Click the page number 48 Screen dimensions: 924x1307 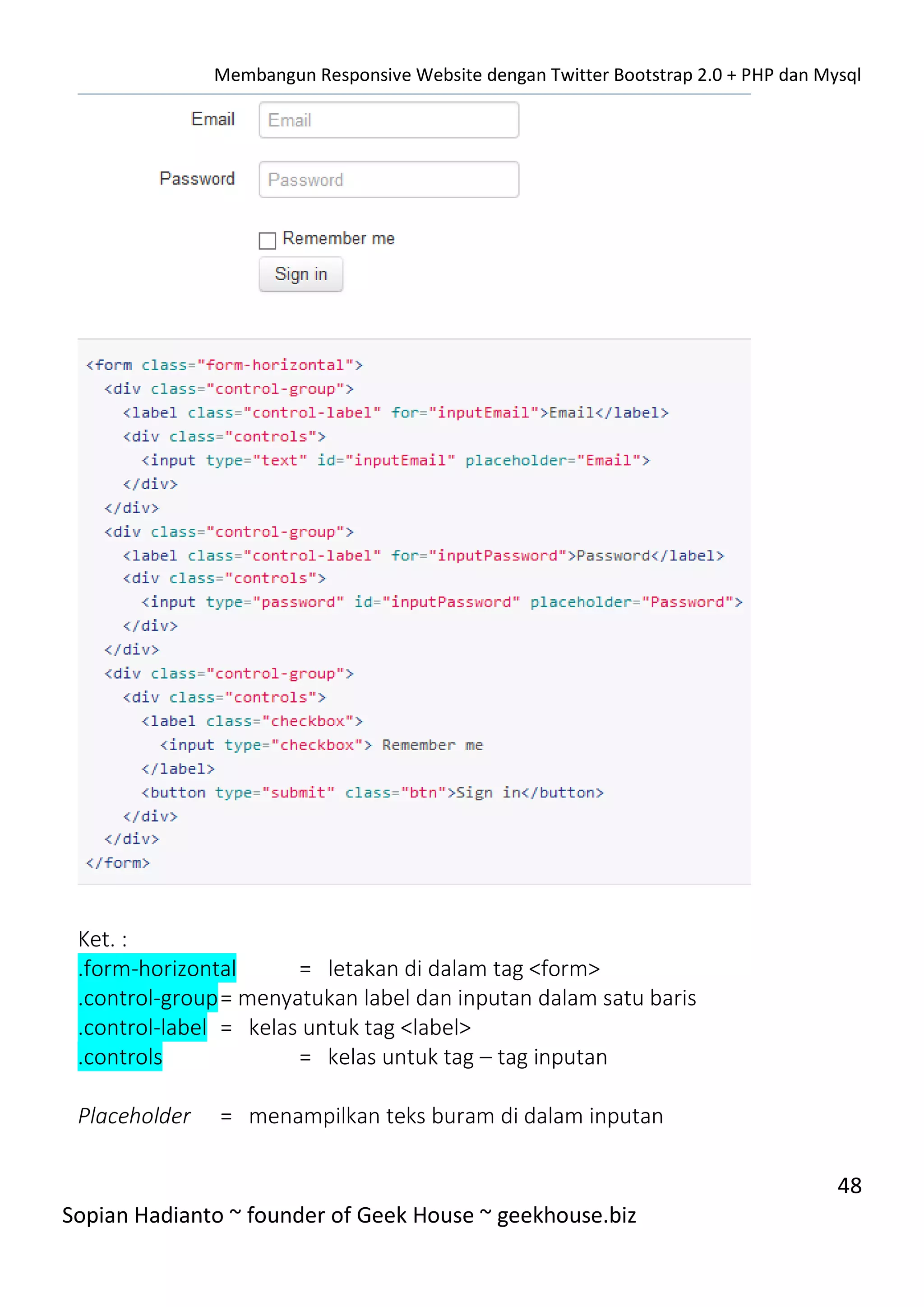(850, 1186)
